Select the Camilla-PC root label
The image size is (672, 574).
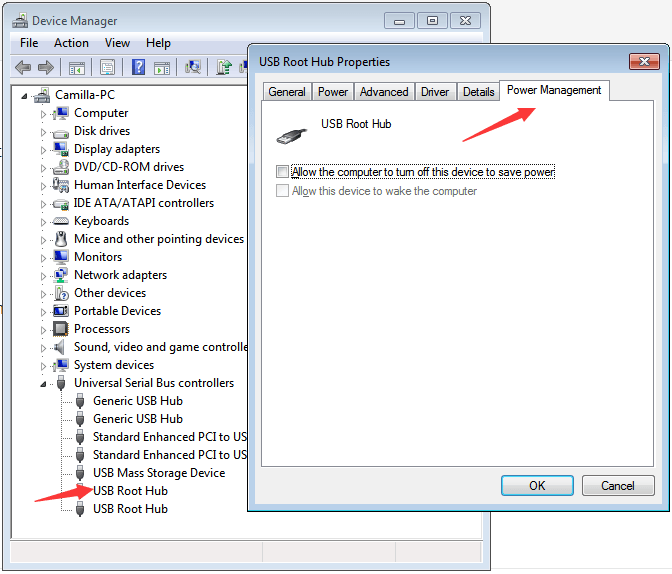(x=85, y=95)
